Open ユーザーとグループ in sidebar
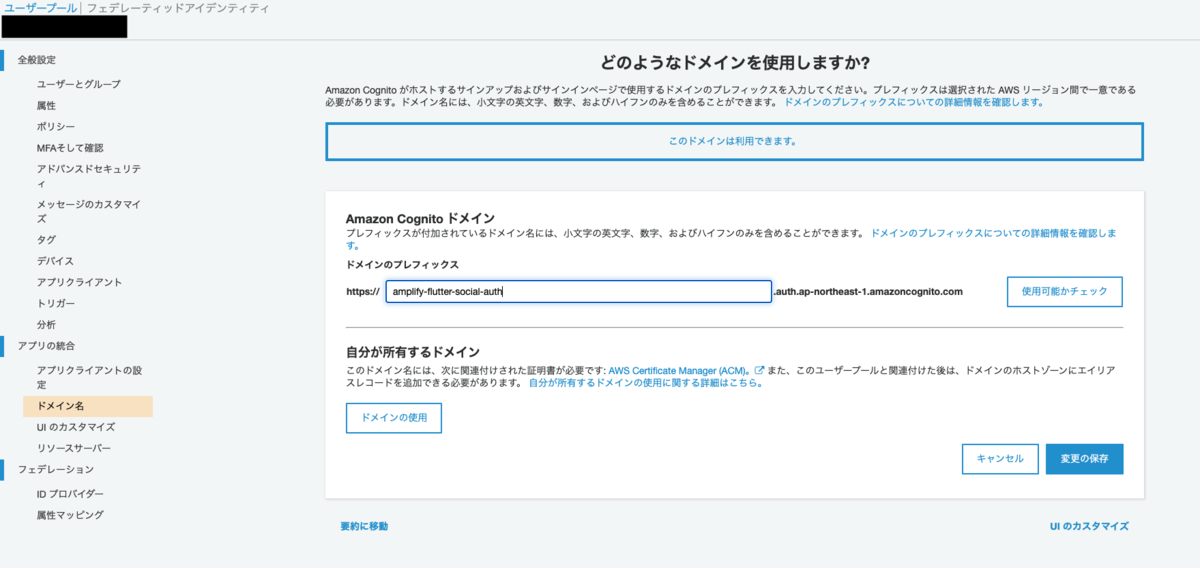Screen dimensions: 1200x568 click(x=78, y=84)
